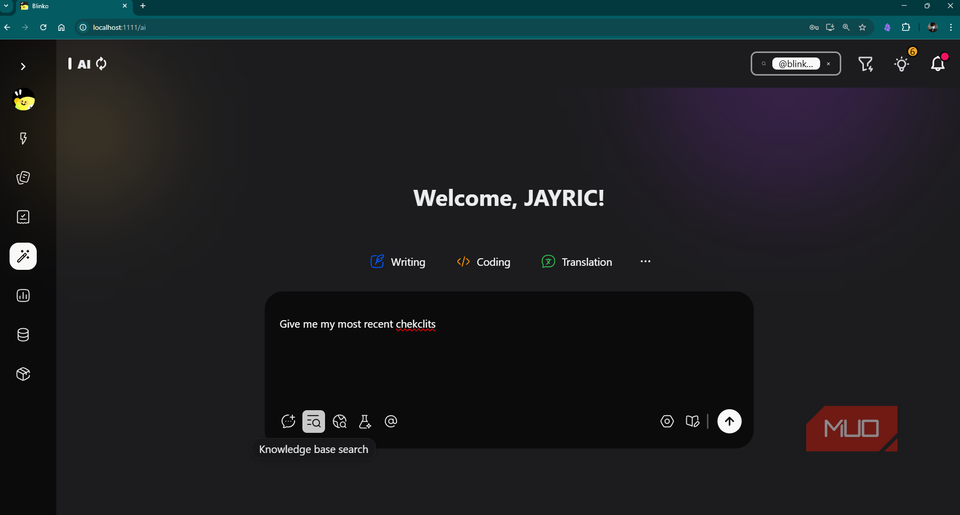The image size is (960, 515).
Task: Select the Translation prompt tab
Action: 576,262
